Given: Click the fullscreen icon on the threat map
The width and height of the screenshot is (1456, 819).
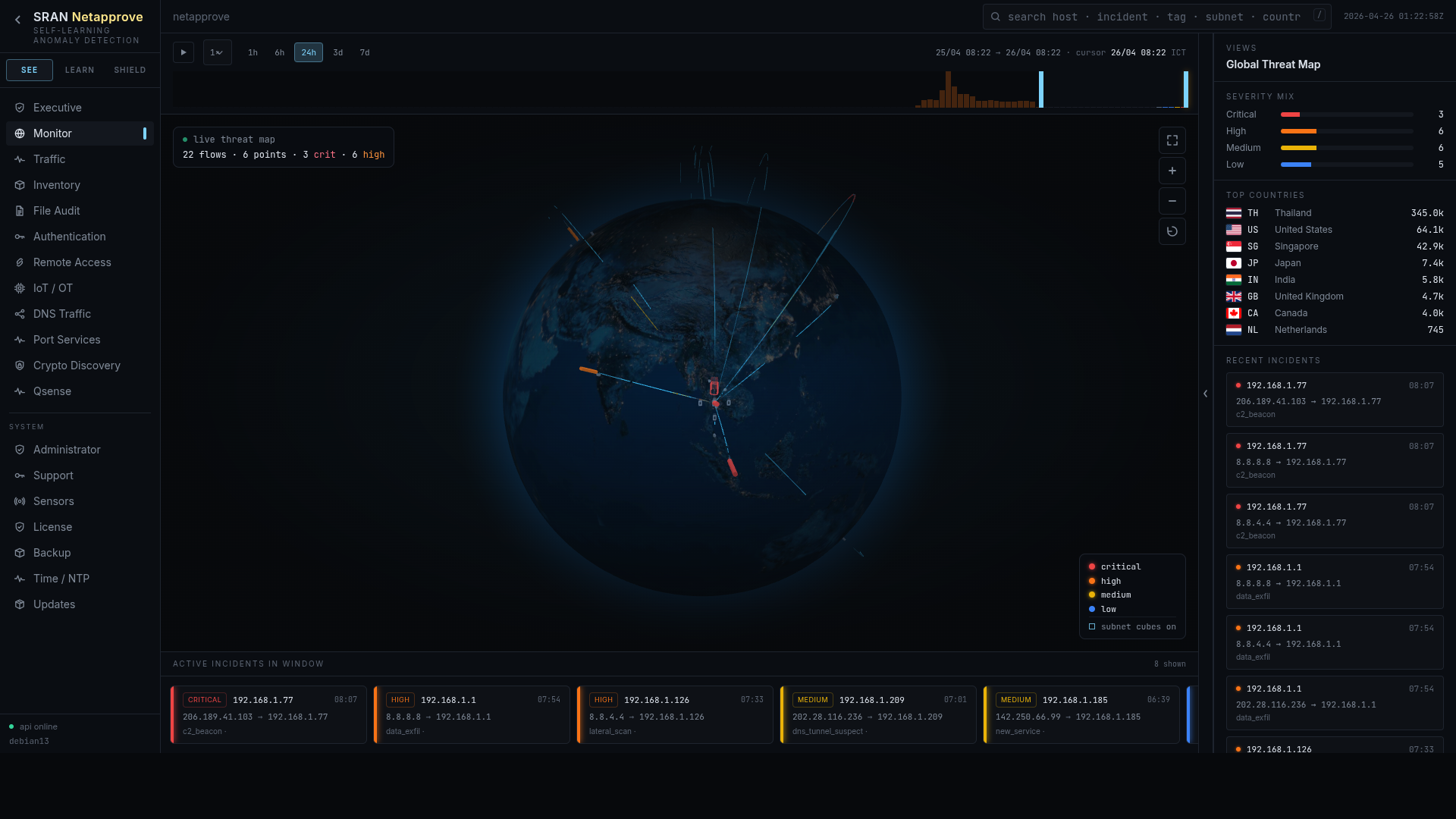Looking at the screenshot, I should [1172, 140].
